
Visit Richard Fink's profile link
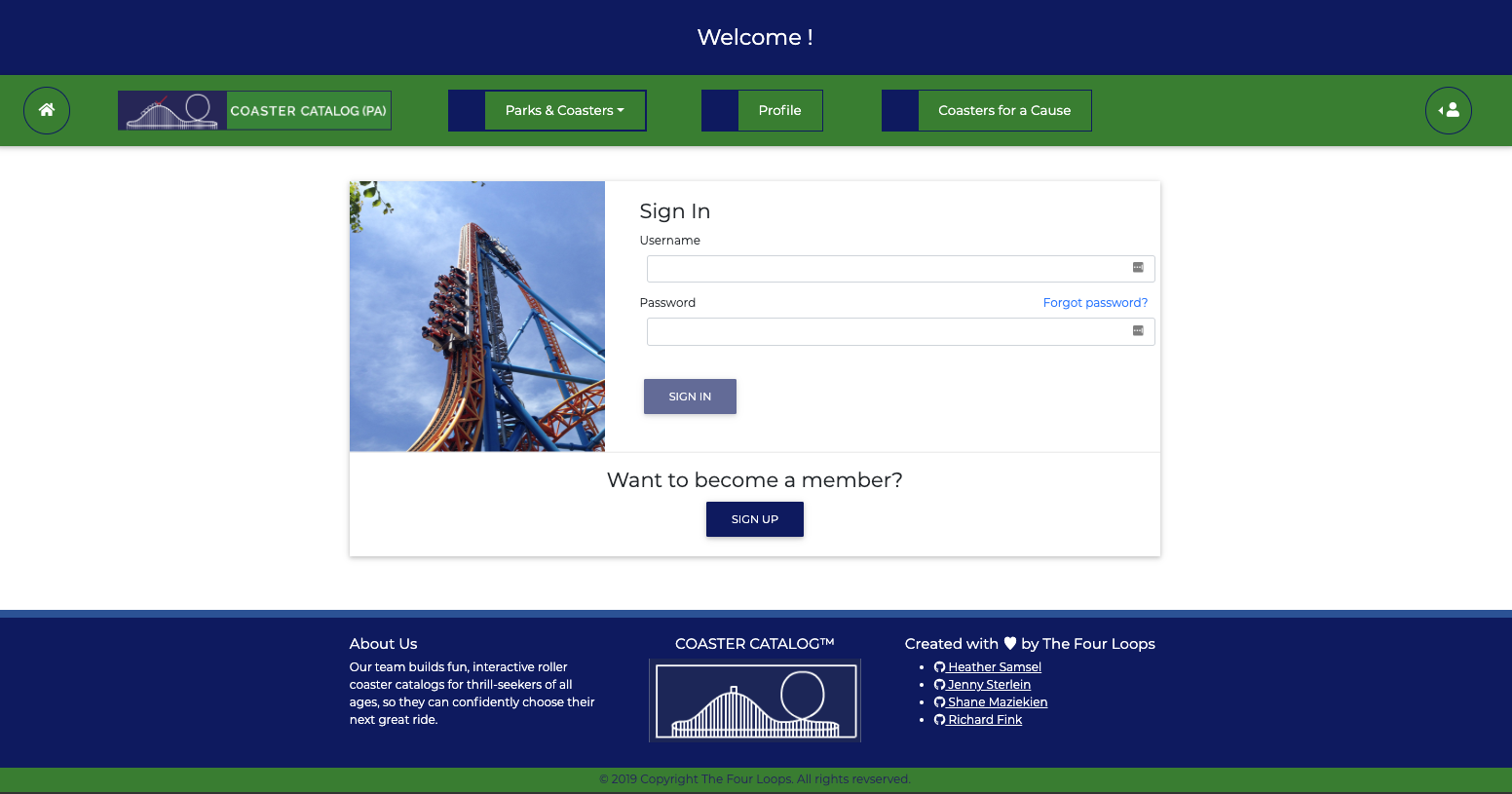click(985, 719)
